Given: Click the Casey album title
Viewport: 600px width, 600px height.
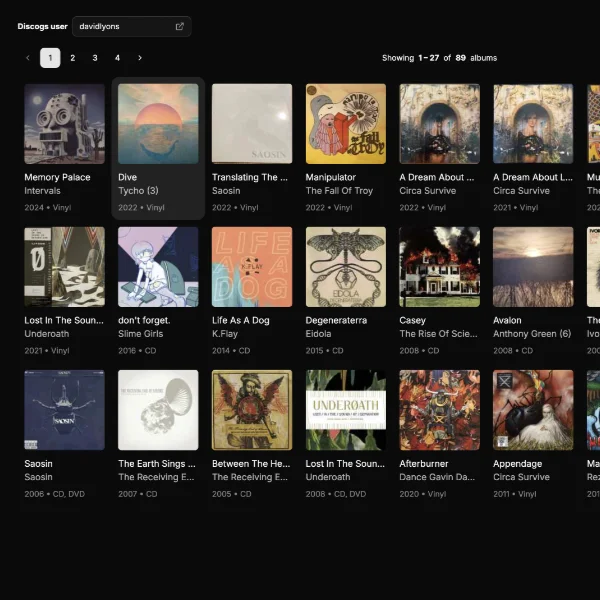Looking at the screenshot, I should [x=412, y=320].
